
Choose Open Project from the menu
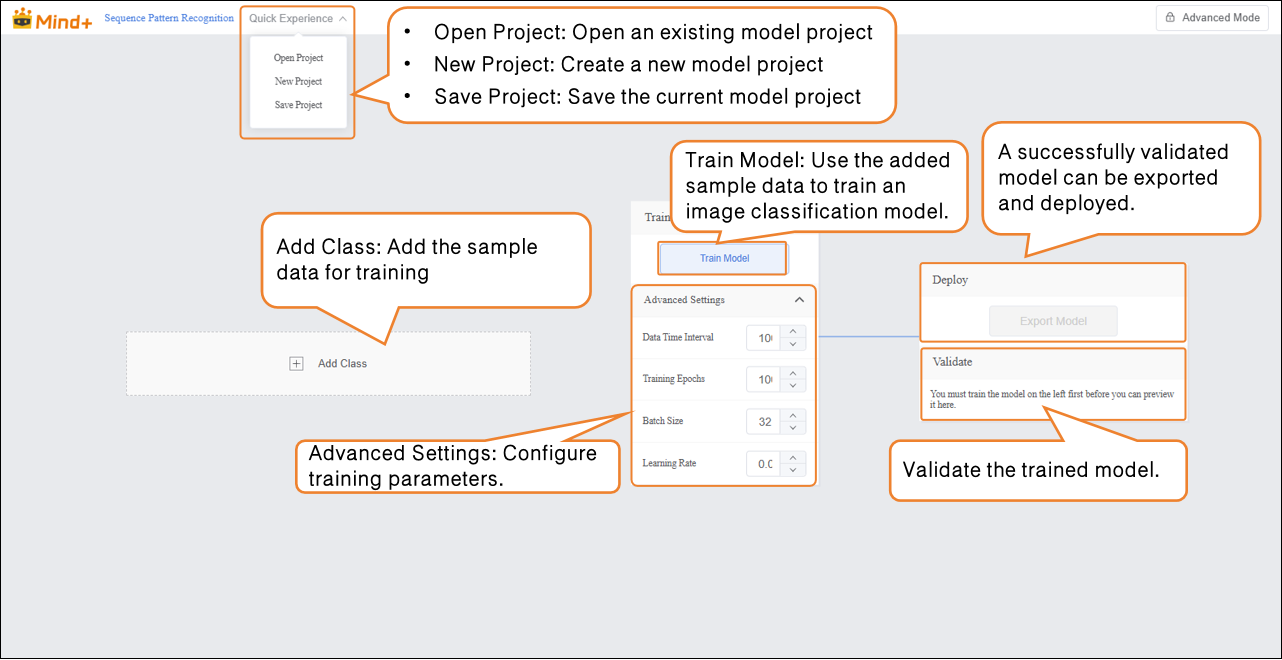(x=298, y=58)
